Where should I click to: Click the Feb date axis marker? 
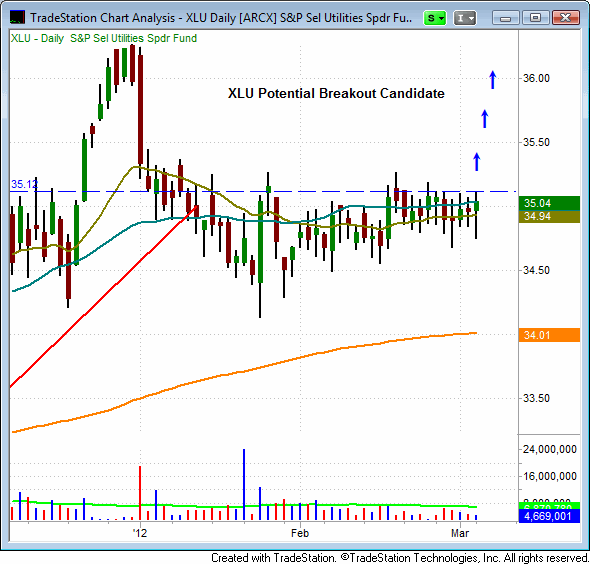300,533
